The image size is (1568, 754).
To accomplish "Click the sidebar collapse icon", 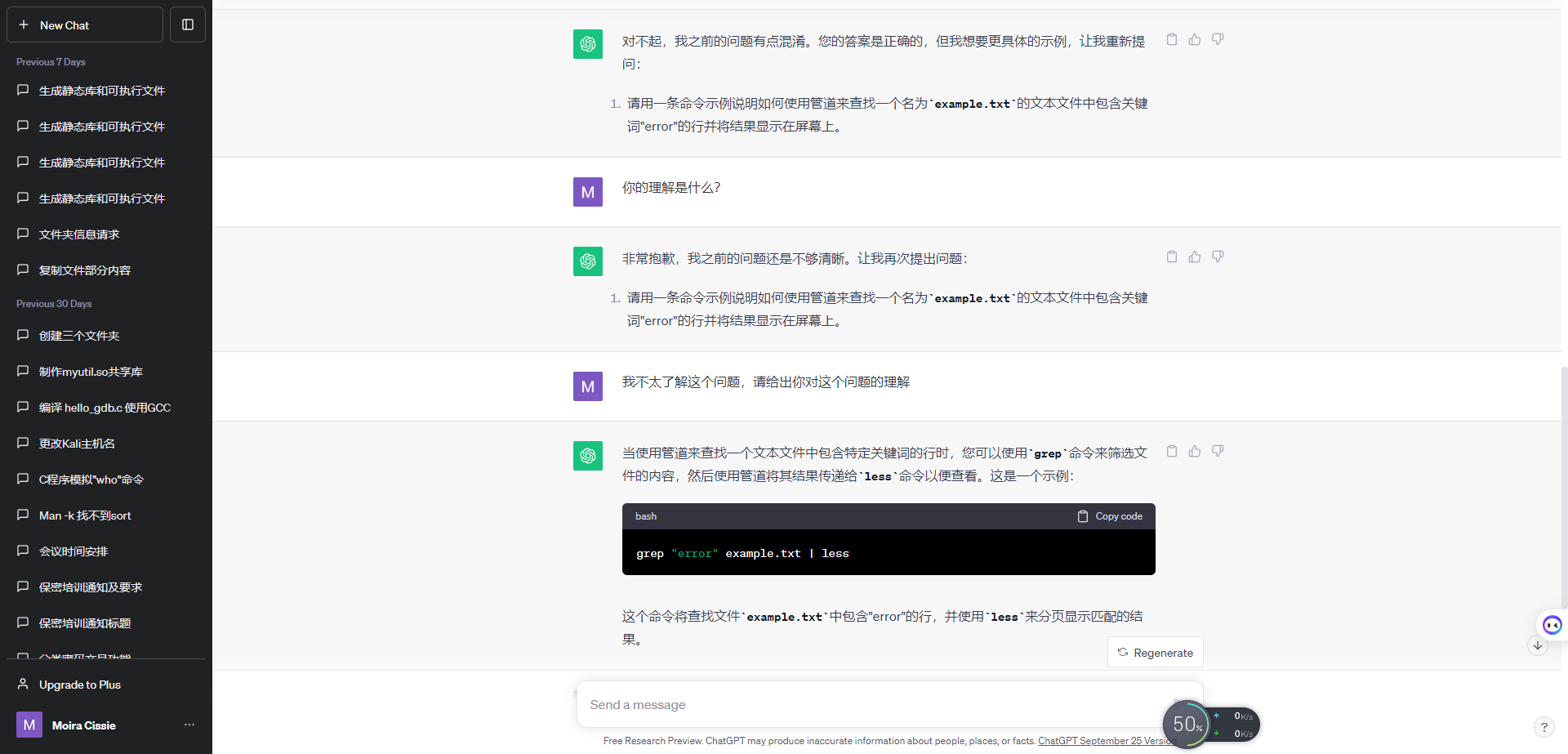I will coord(188,25).
